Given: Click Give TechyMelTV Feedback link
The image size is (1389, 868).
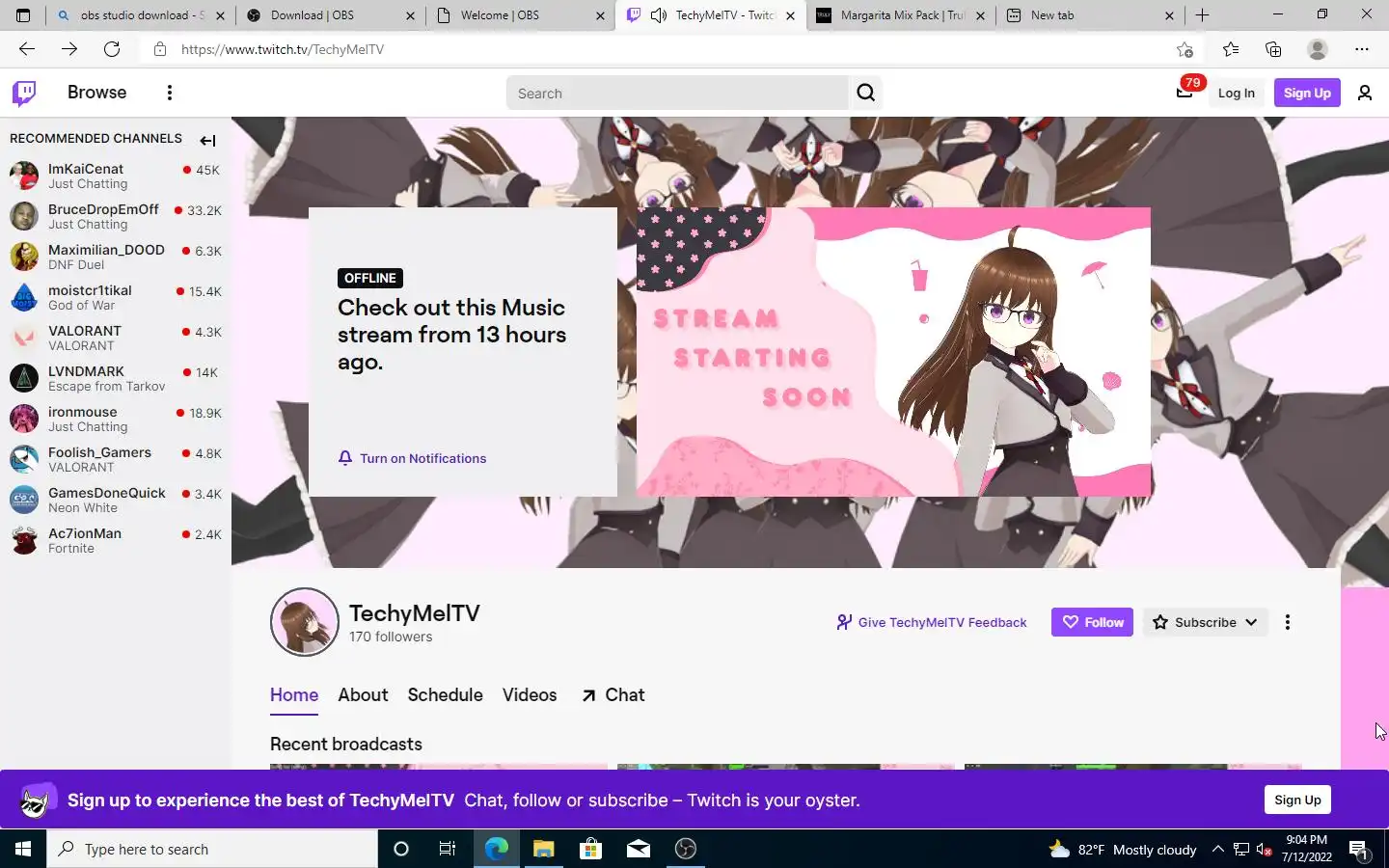Looking at the screenshot, I should tap(932, 622).
